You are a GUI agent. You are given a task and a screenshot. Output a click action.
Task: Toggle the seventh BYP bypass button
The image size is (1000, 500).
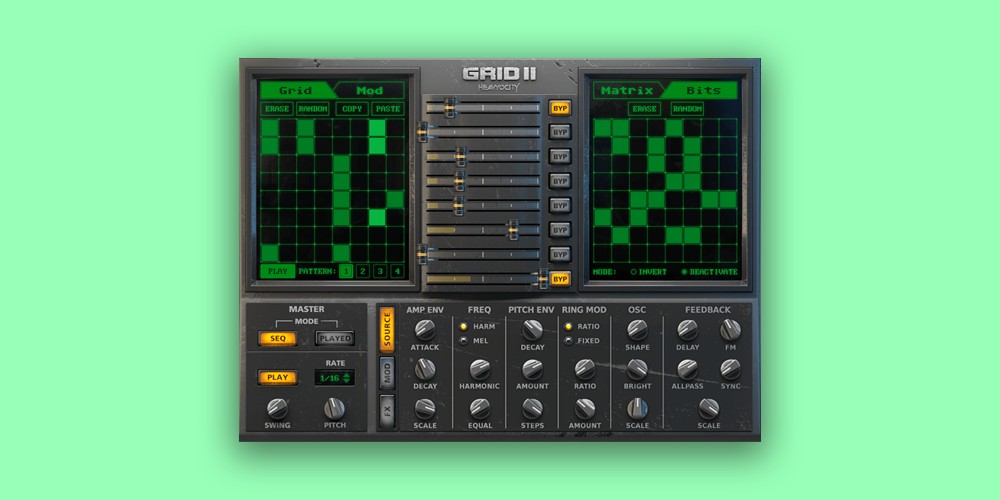click(560, 254)
